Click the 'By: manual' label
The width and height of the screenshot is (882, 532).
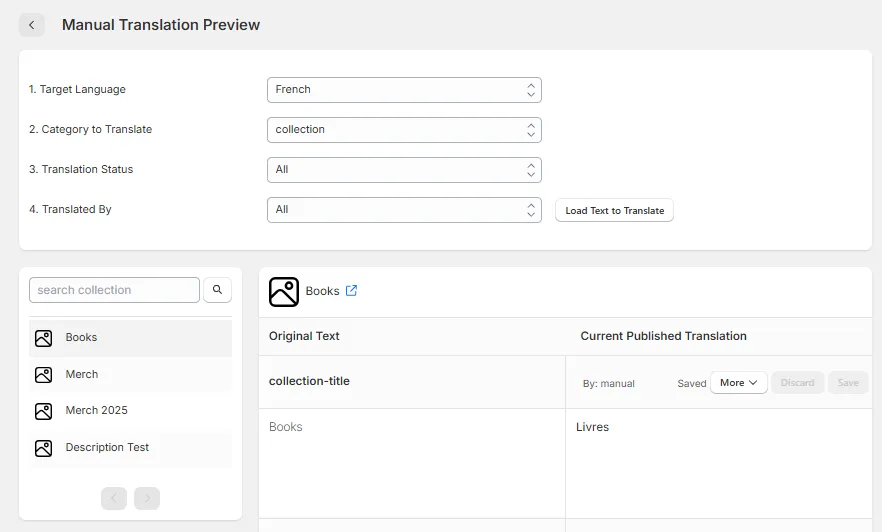pos(609,384)
